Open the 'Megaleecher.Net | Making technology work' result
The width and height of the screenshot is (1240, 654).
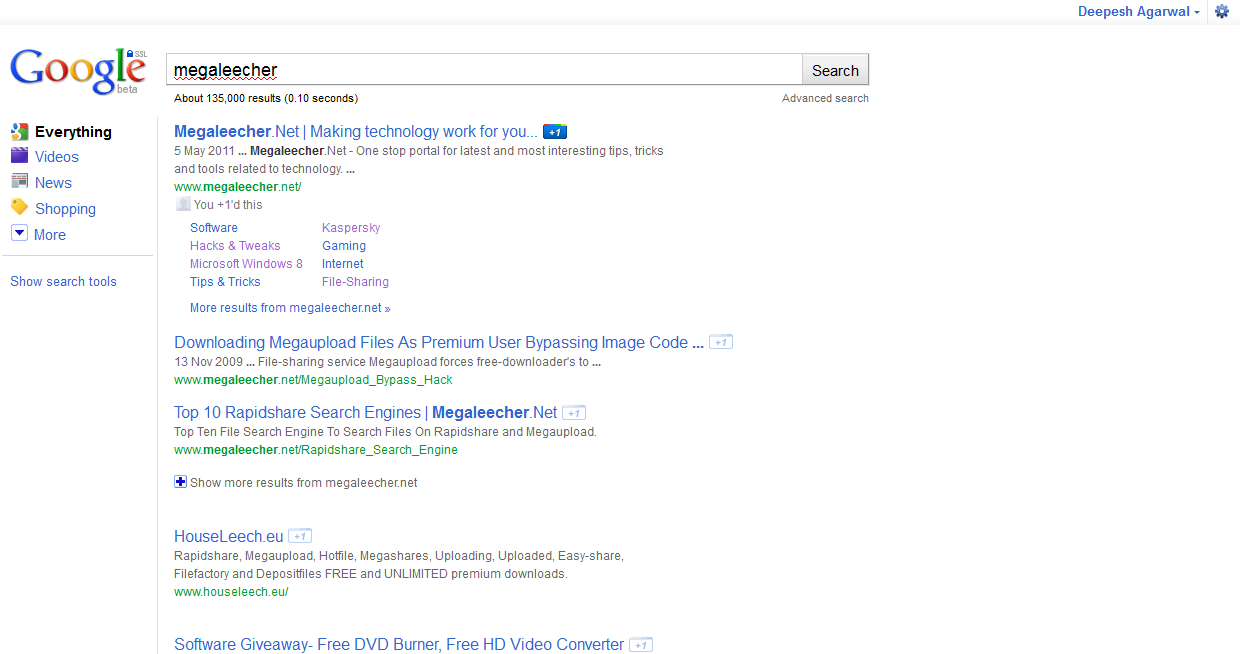tap(356, 132)
